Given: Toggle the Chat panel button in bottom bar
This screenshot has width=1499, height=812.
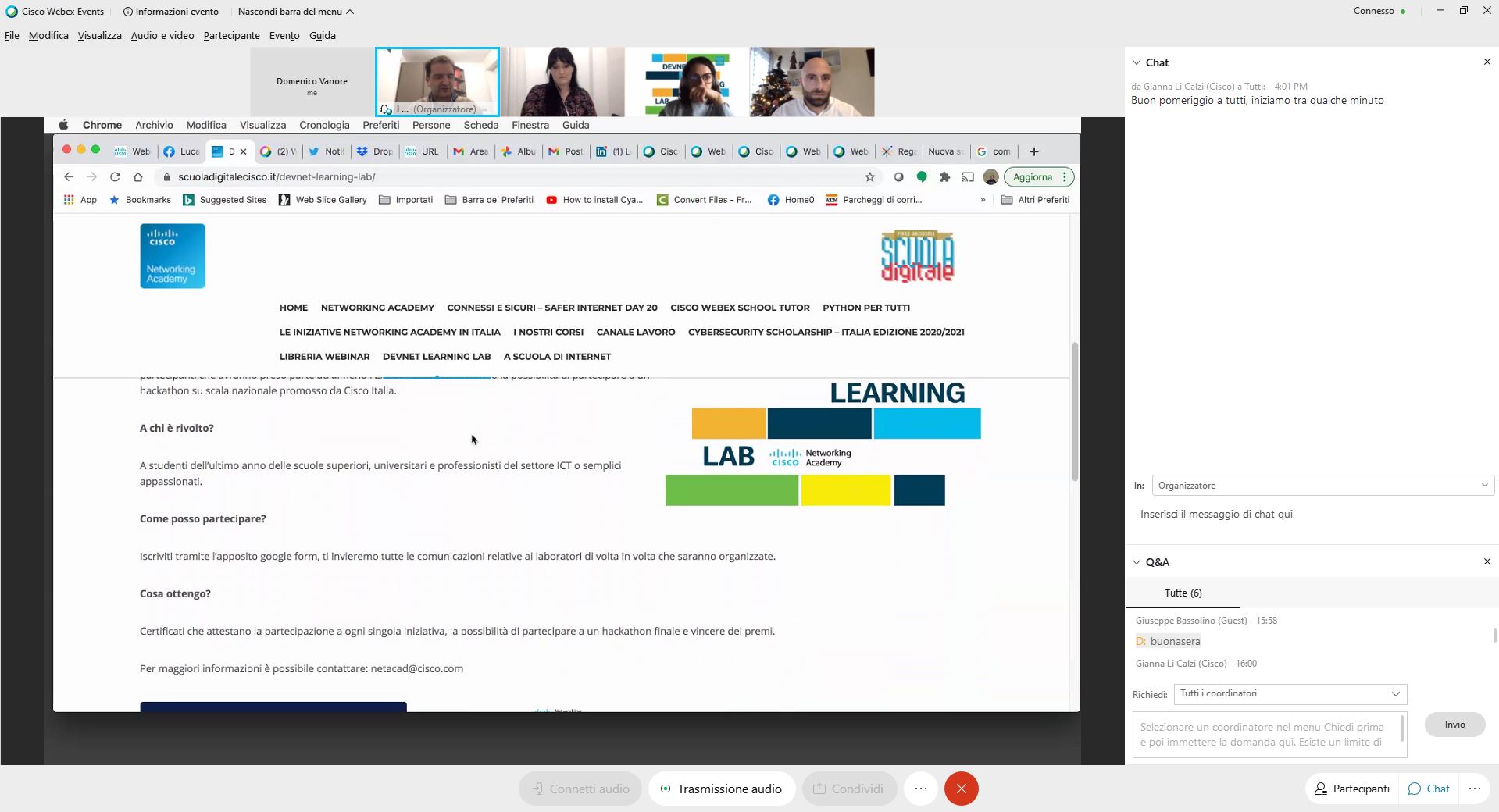Looking at the screenshot, I should (1429, 789).
